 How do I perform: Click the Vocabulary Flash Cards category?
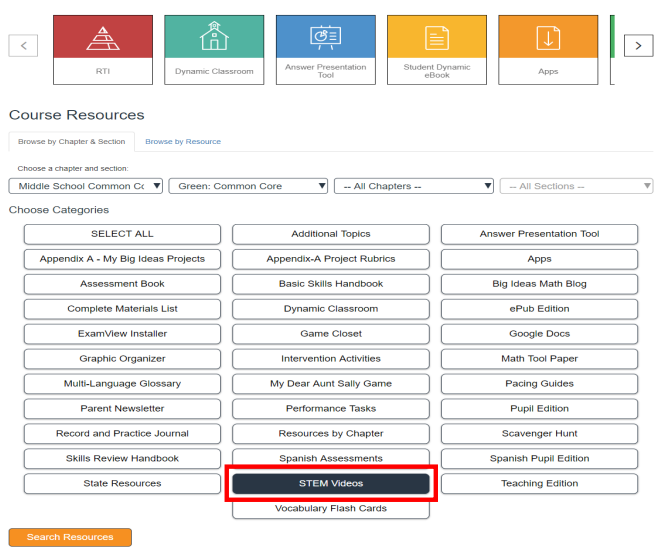[x=331, y=509]
